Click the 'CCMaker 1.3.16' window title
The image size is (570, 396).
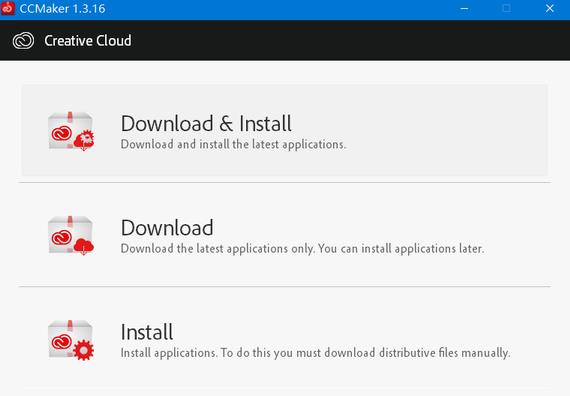[x=62, y=8]
